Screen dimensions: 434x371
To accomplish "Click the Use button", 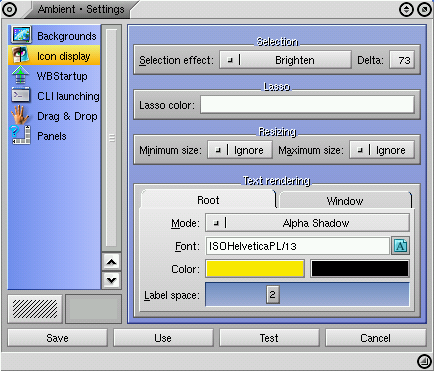I will (163, 338).
